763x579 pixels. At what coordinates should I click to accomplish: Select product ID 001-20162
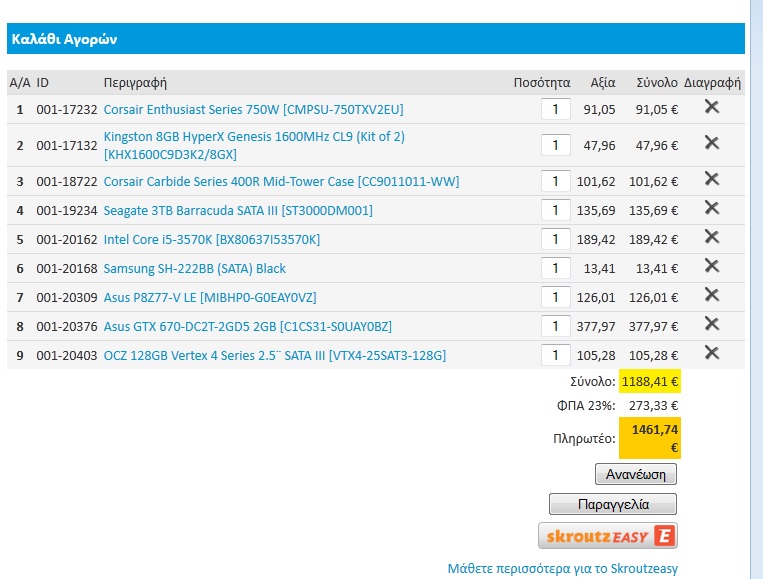67,239
